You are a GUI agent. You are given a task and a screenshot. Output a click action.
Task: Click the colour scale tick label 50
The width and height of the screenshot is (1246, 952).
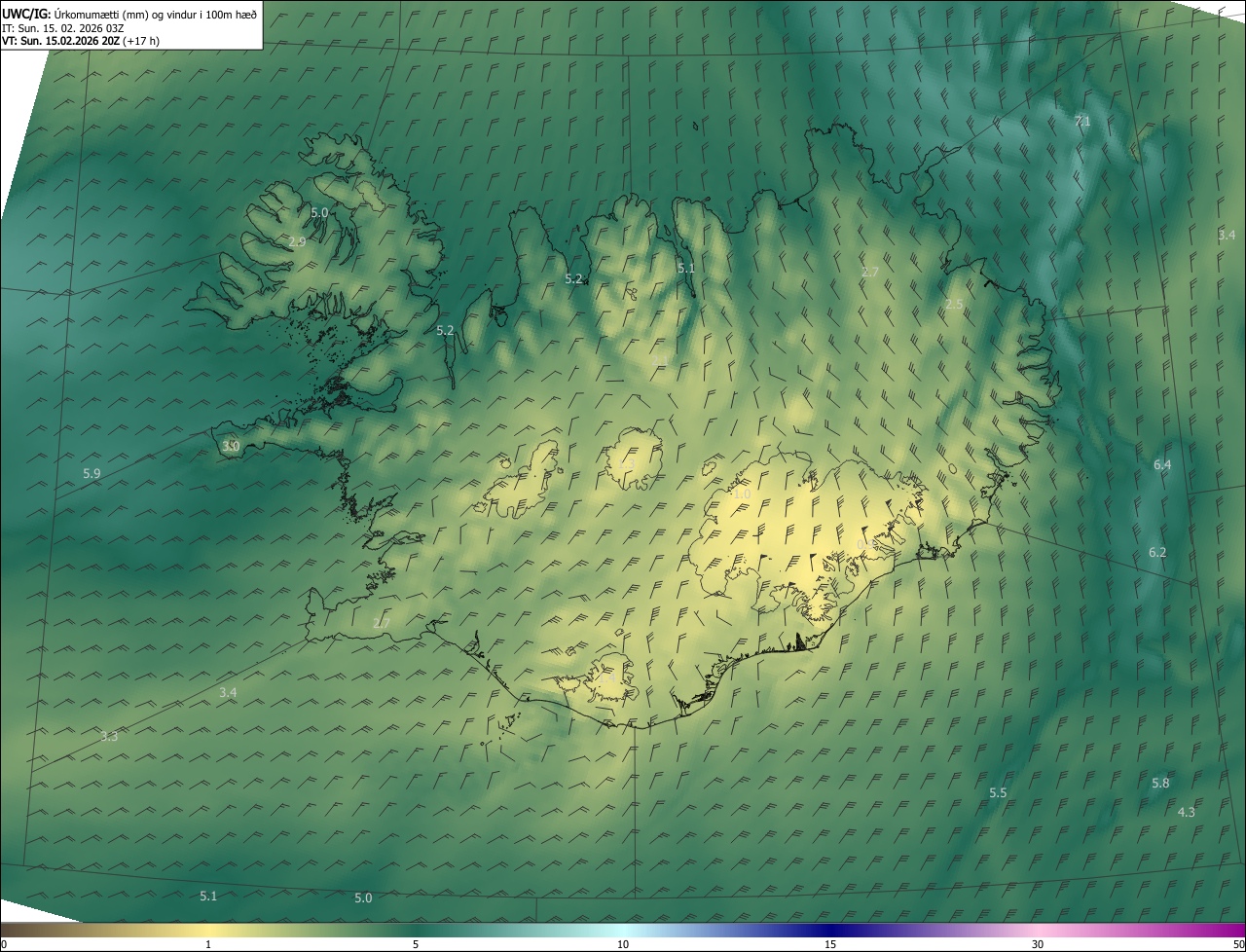click(1238, 945)
